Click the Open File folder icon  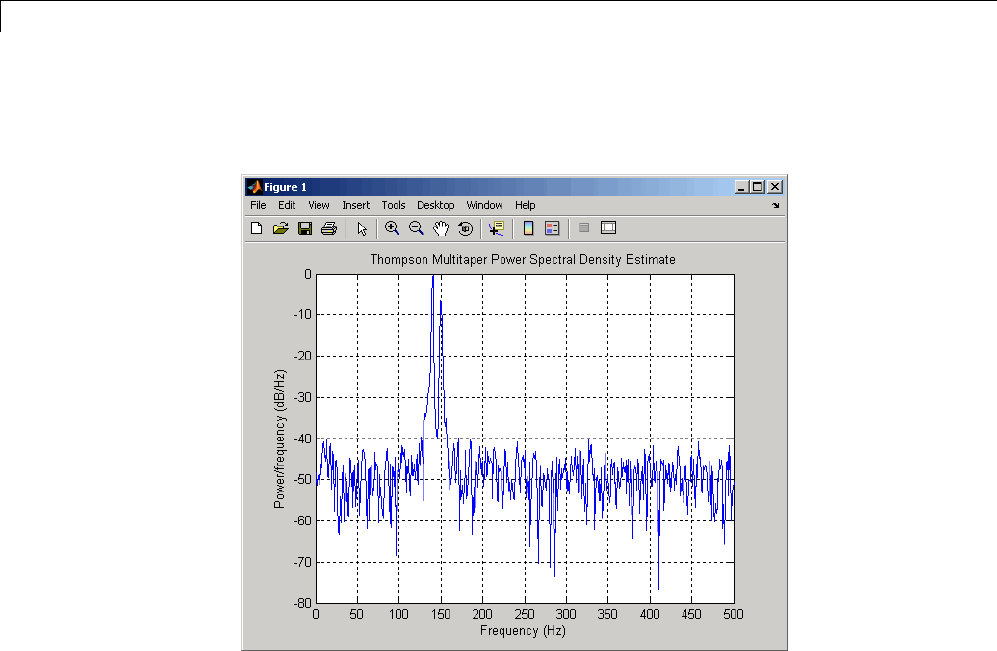[x=281, y=228]
